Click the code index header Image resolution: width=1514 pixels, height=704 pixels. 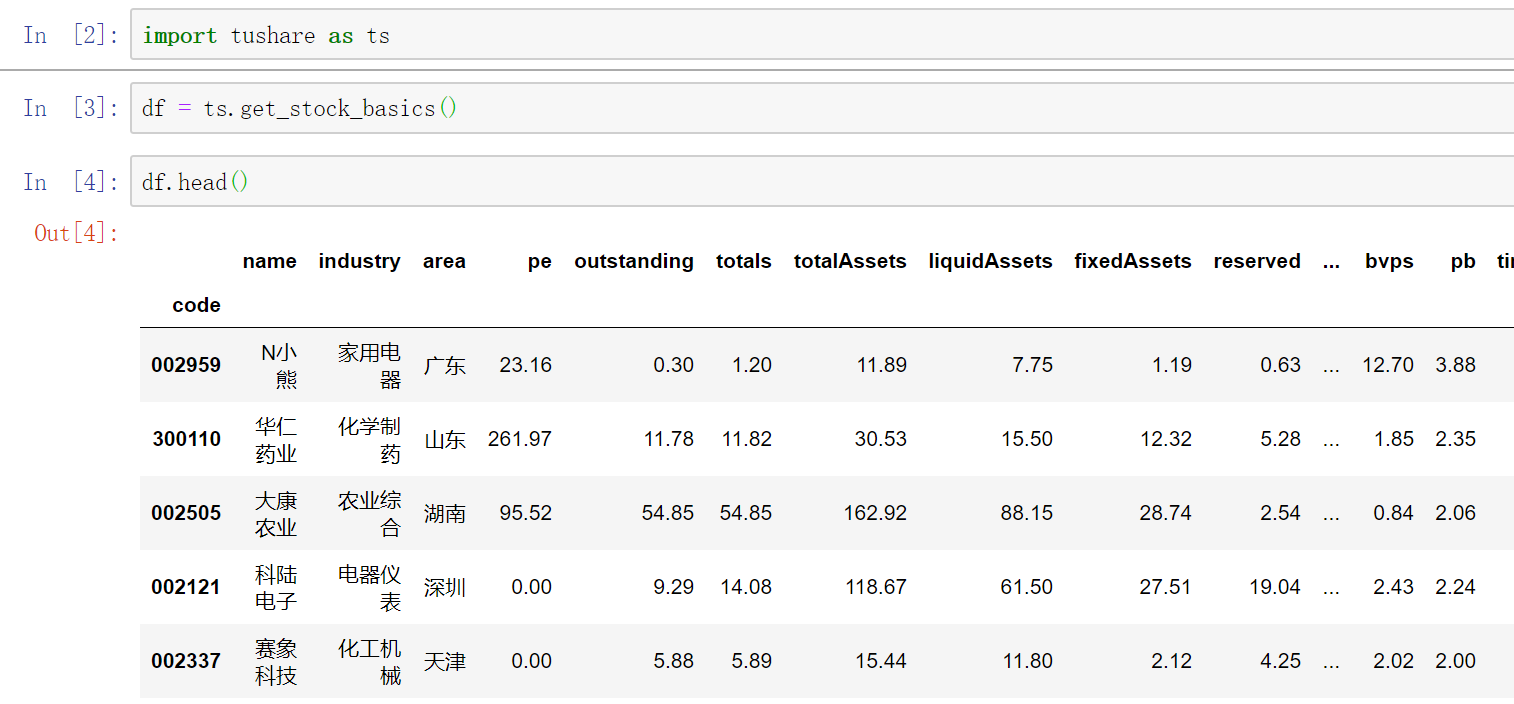[x=196, y=305]
